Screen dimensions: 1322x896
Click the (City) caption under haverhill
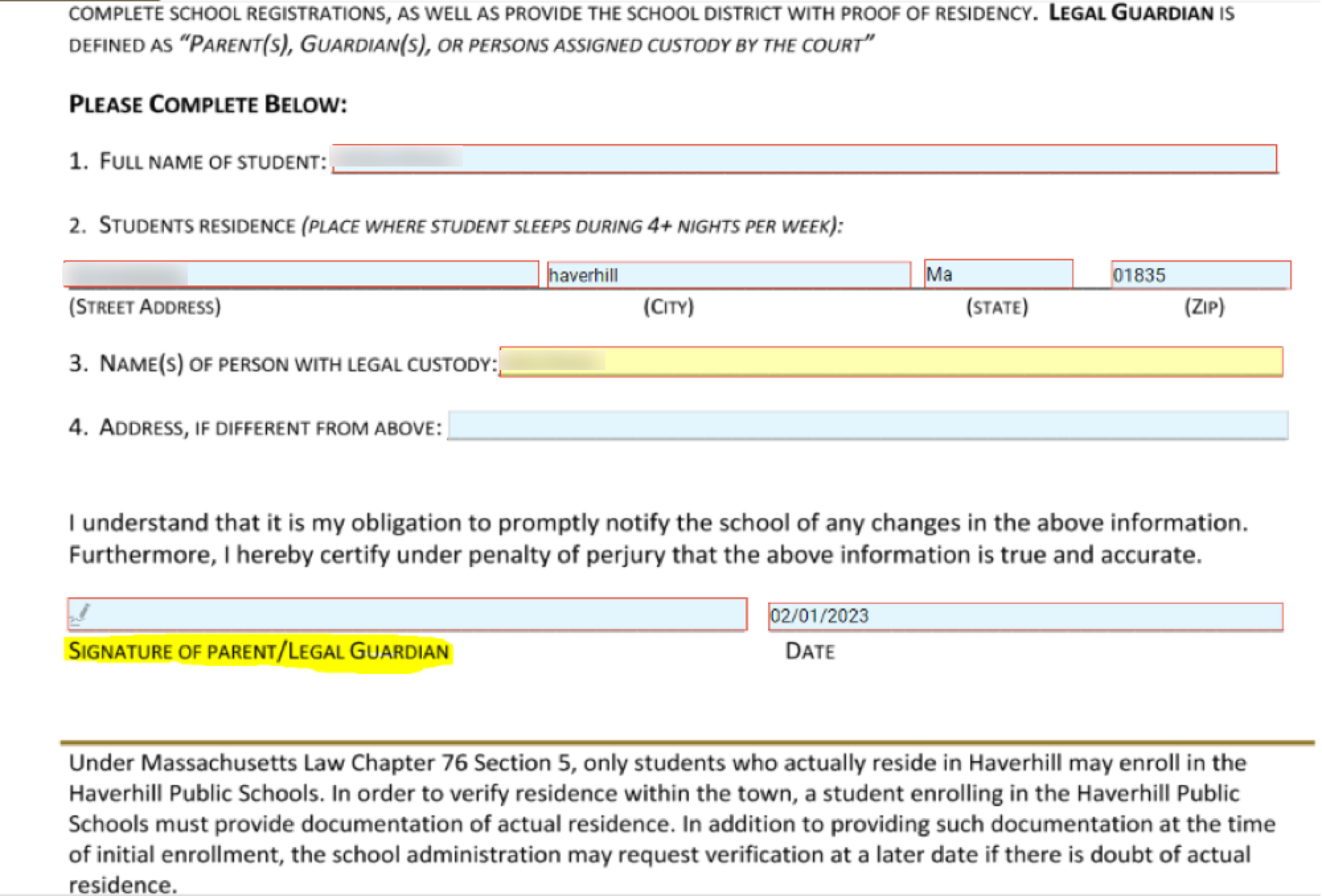pyautogui.click(x=668, y=307)
